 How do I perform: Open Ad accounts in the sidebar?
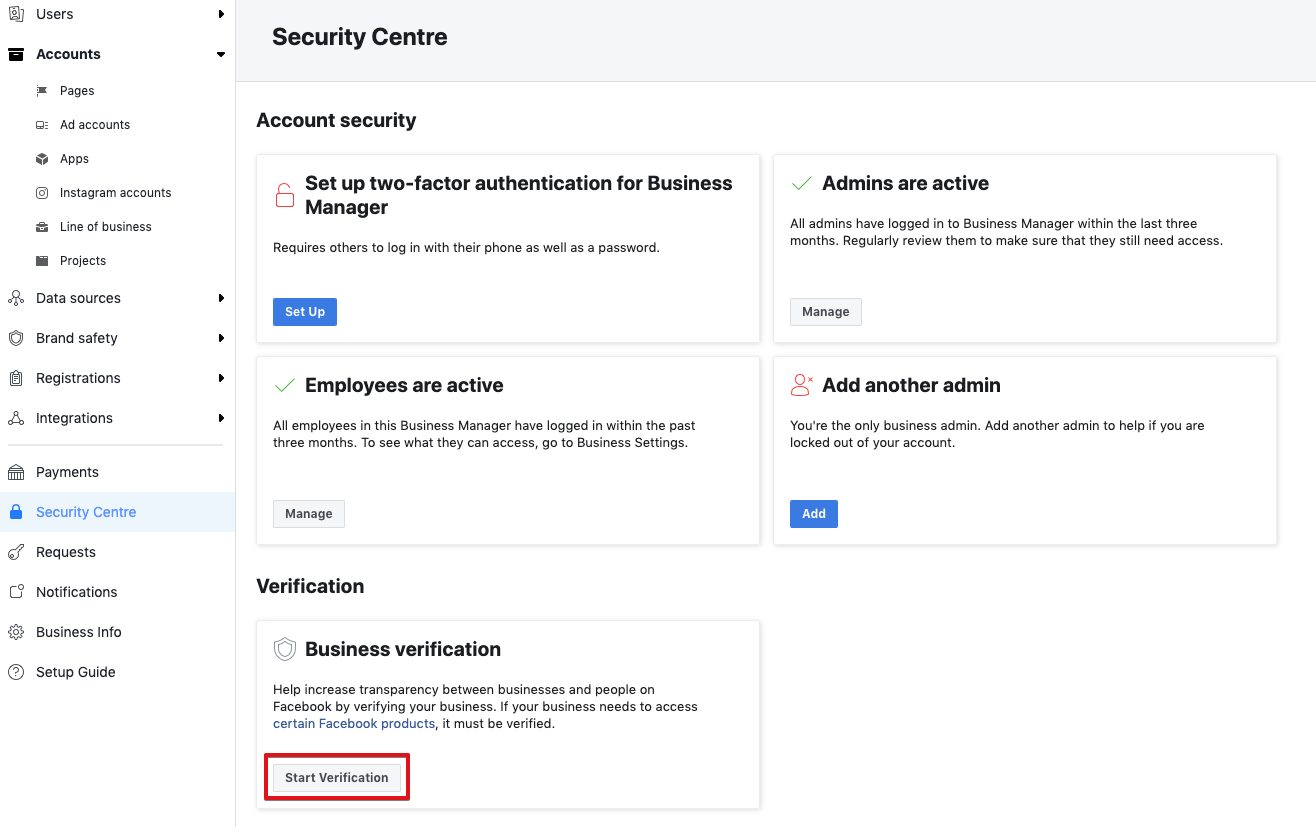[95, 125]
